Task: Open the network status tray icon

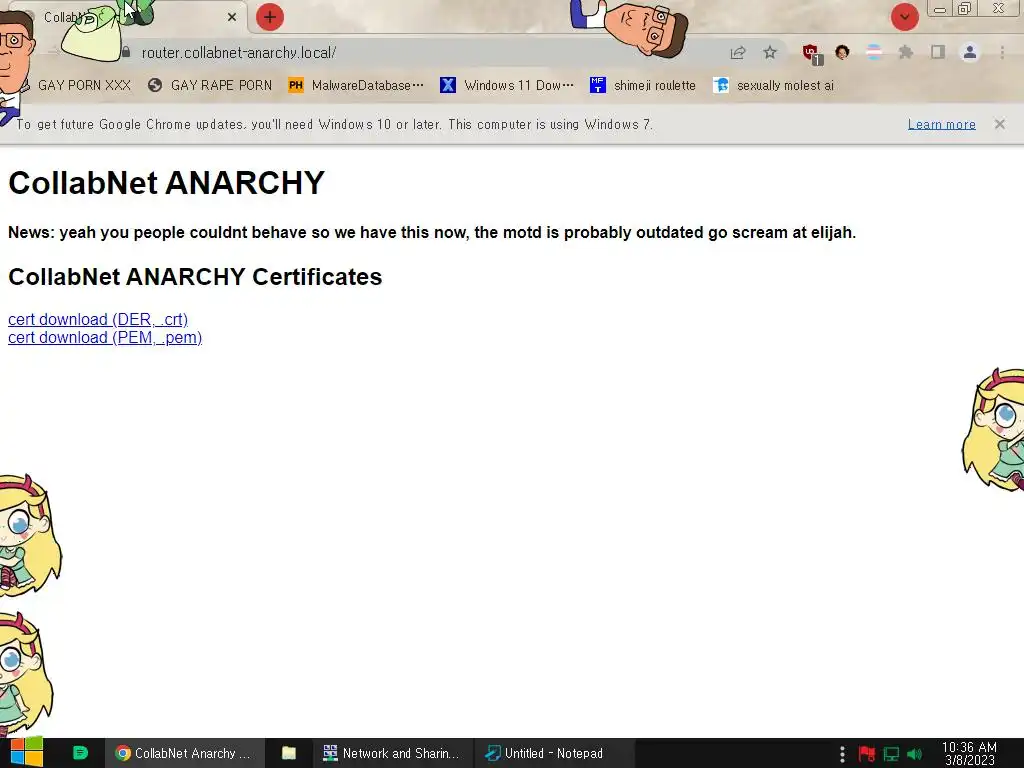Action: coord(891,754)
